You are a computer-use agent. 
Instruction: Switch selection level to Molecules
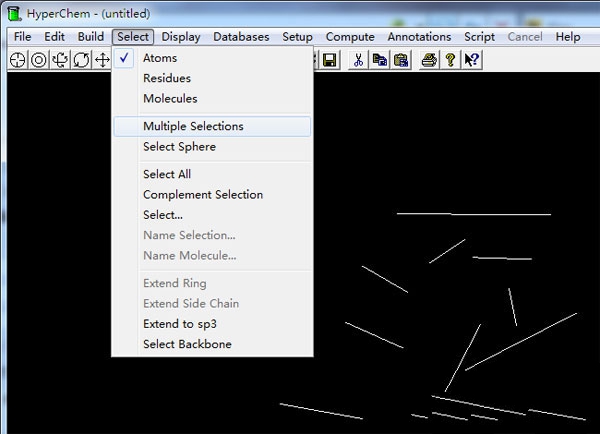tap(213, 98)
